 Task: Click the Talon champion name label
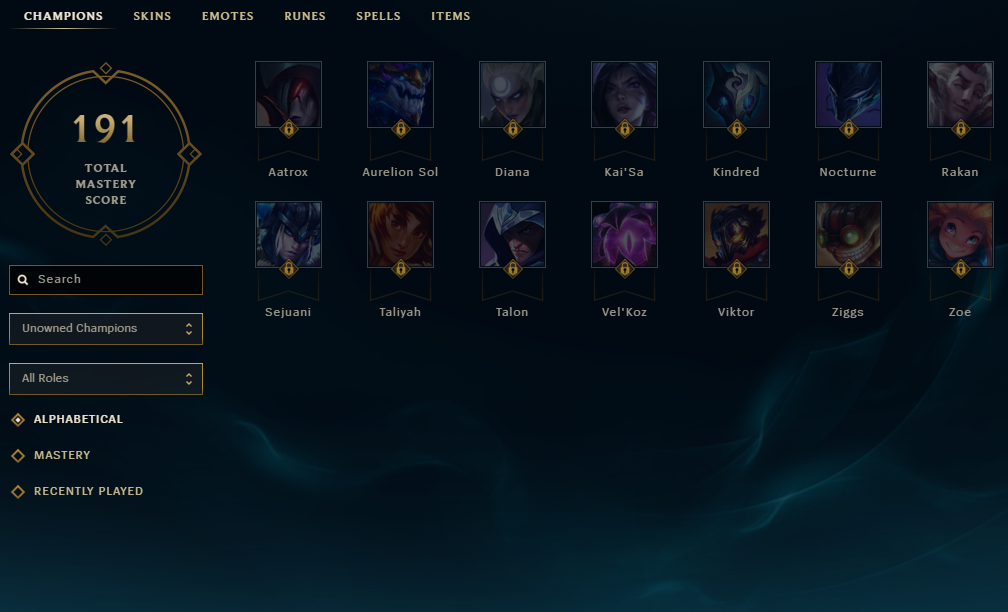[x=512, y=312]
